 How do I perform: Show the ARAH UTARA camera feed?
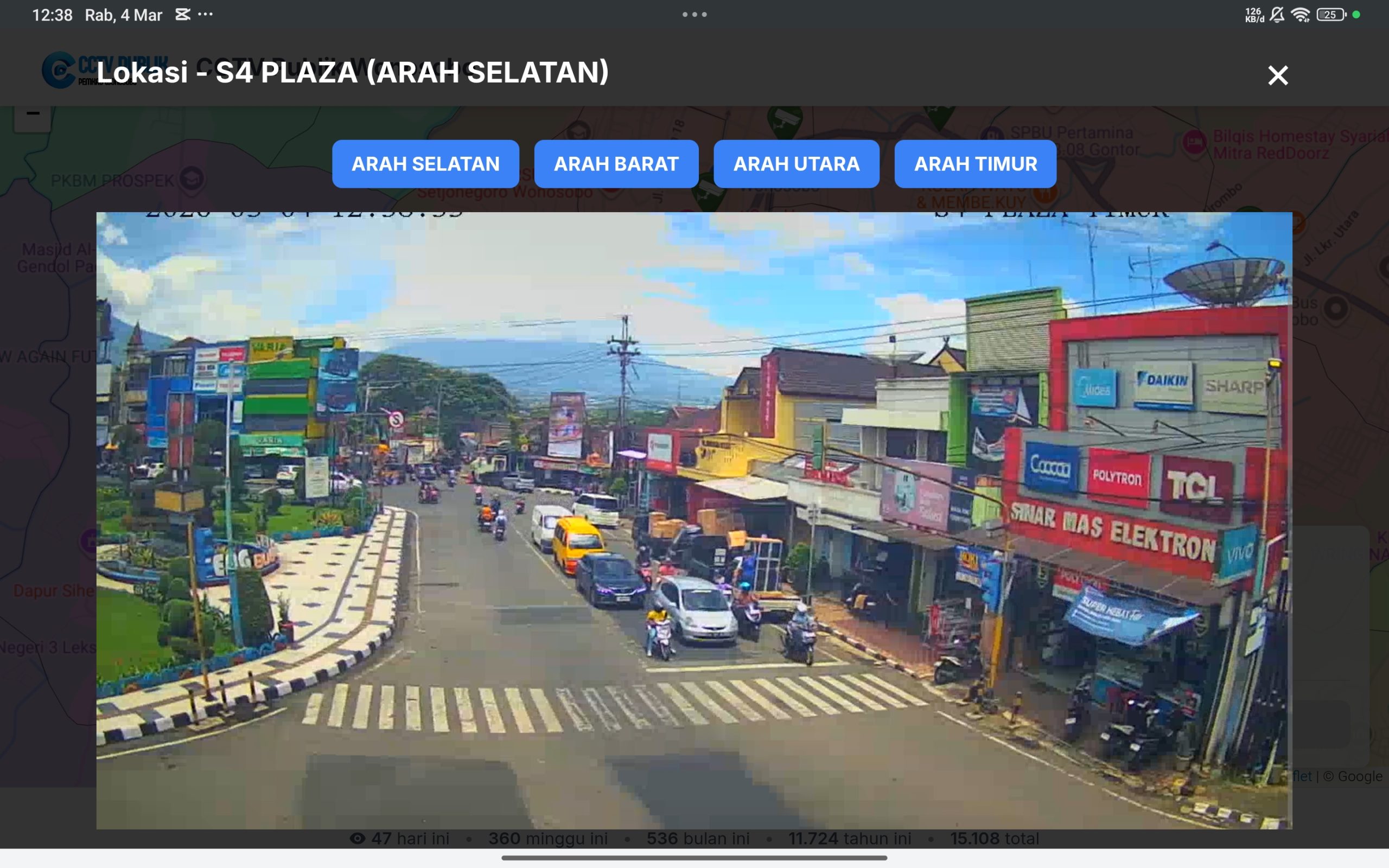pyautogui.click(x=796, y=164)
